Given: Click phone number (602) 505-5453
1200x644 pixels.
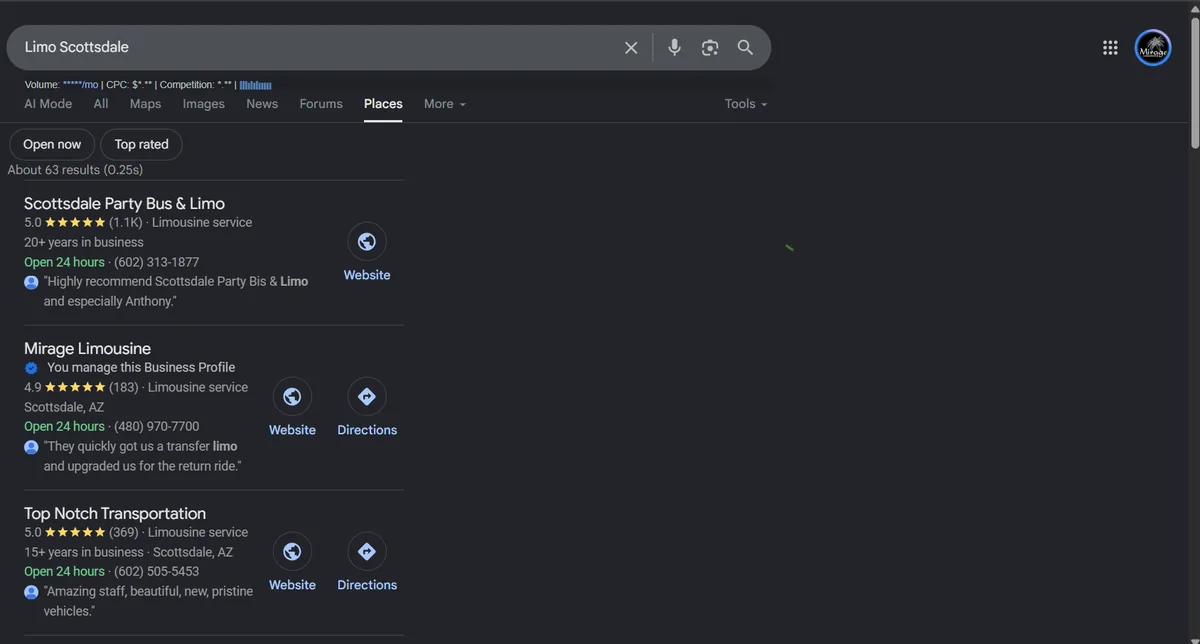Looking at the screenshot, I should [156, 572].
